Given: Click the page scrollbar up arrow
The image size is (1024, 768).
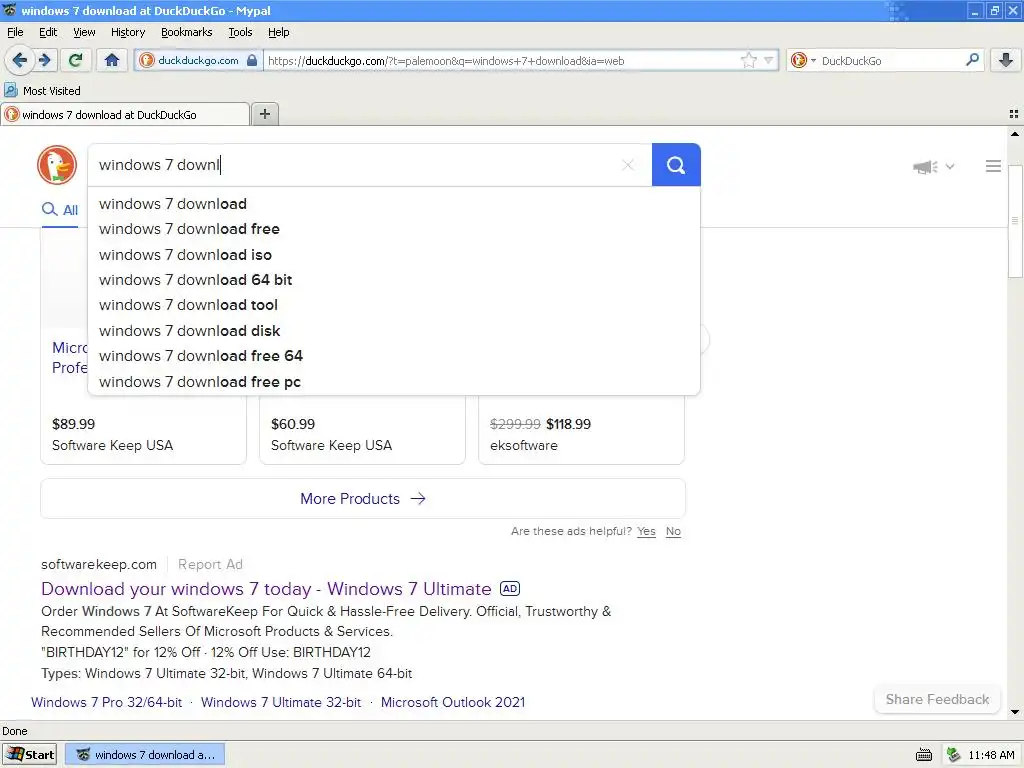Looking at the screenshot, I should coord(1015,134).
